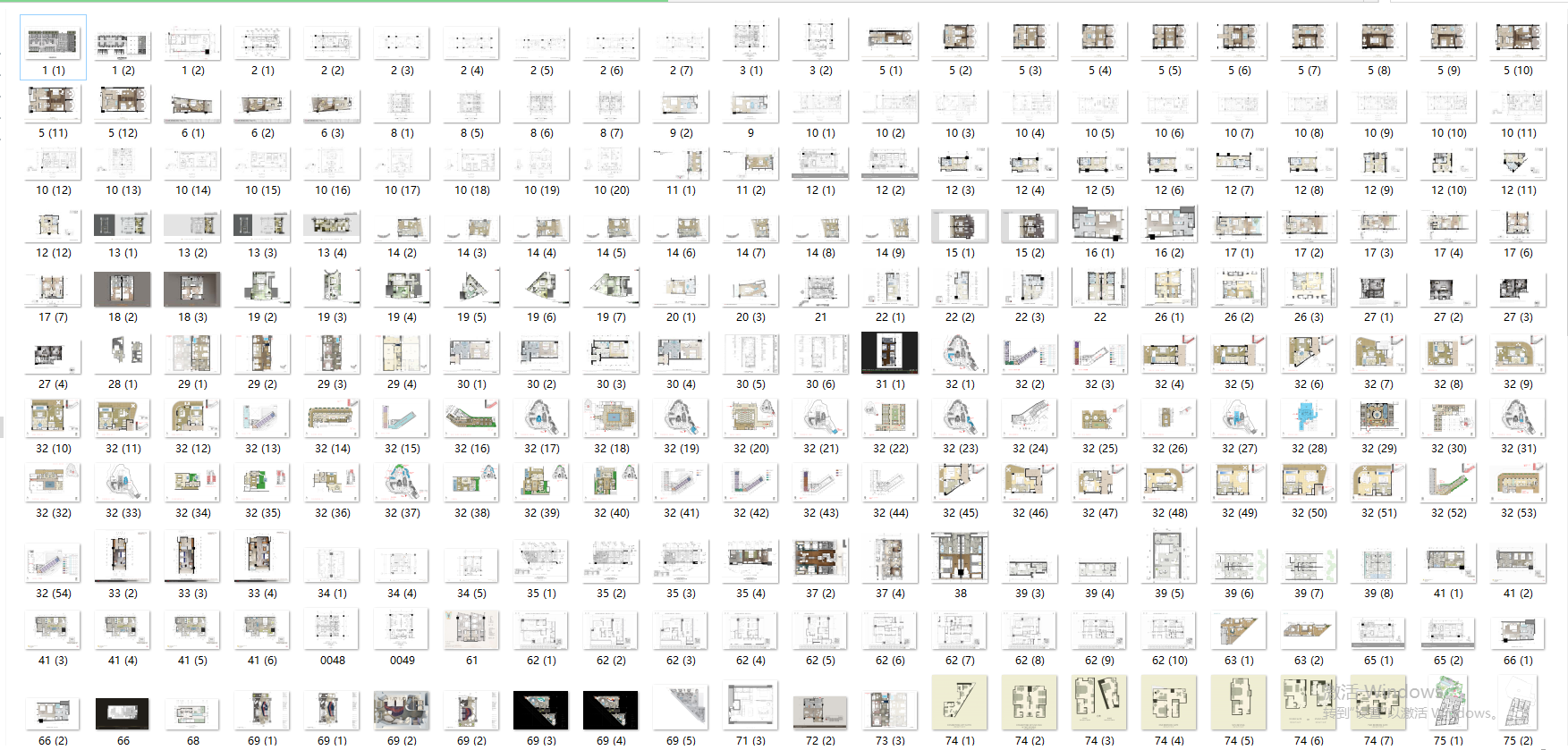This screenshot has height=750, width=1568.
Task: Click the file name "2 (7)"
Action: pos(681,70)
